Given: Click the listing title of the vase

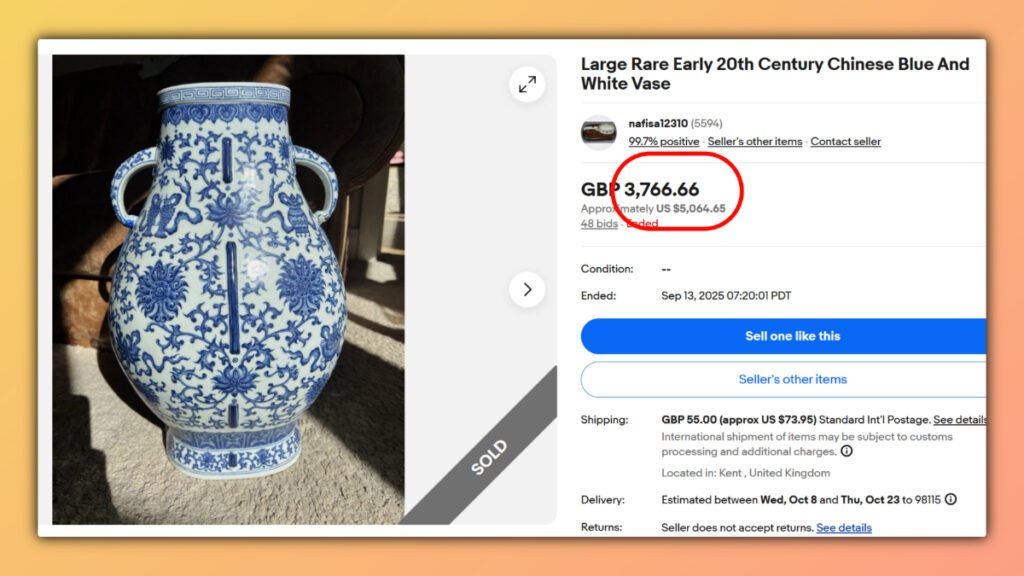Looking at the screenshot, I should click(775, 73).
